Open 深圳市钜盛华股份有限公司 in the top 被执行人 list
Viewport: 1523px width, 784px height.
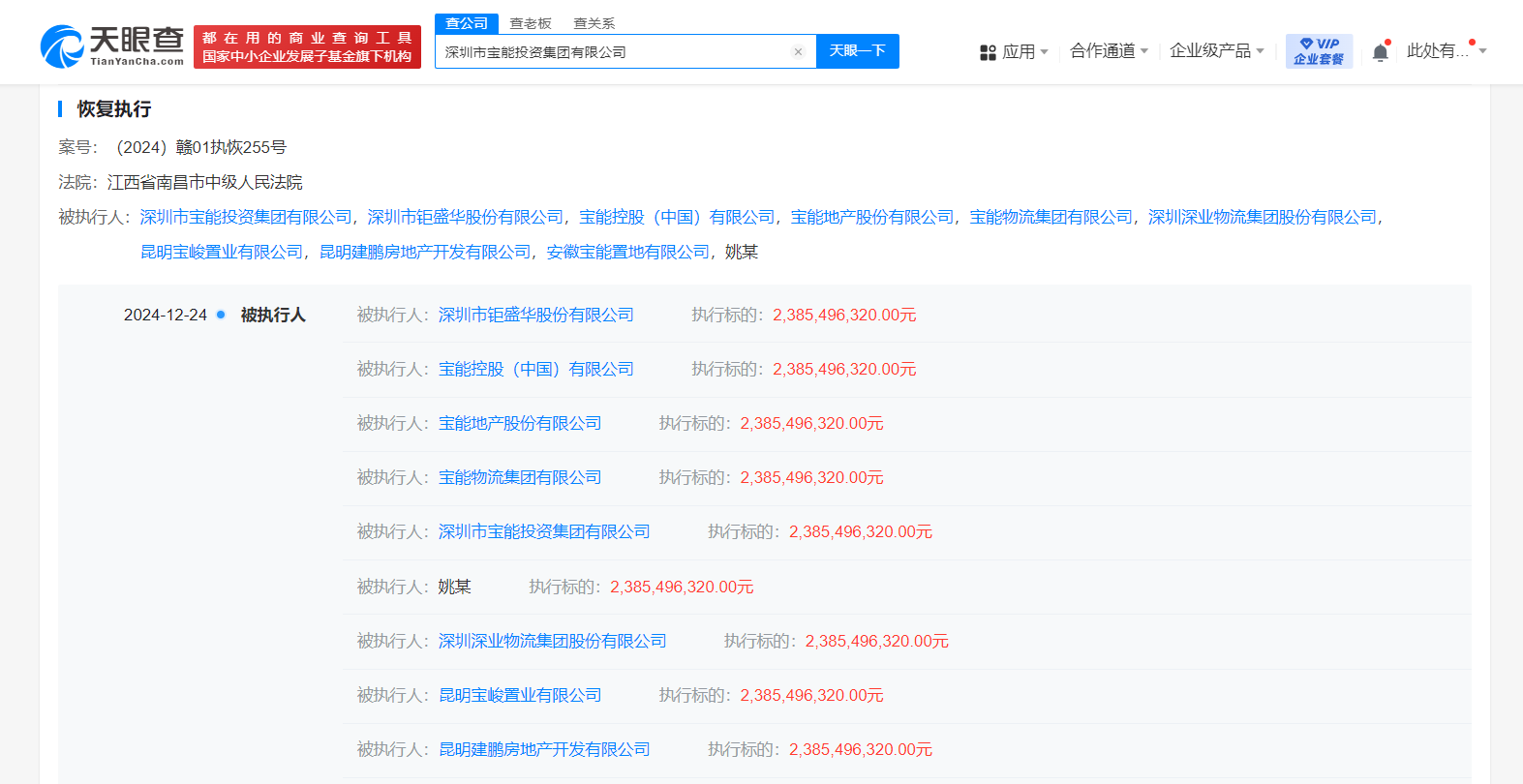pyautogui.click(x=466, y=217)
